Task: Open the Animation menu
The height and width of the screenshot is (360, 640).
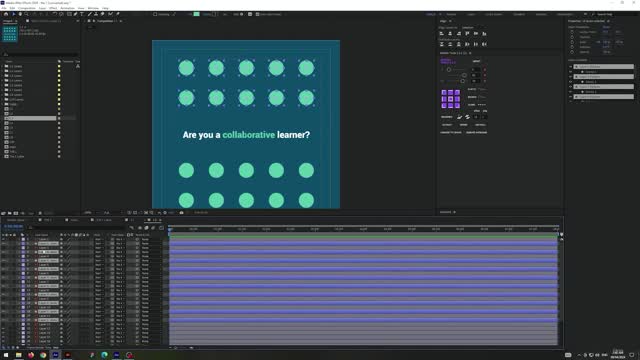Action: 67,8
